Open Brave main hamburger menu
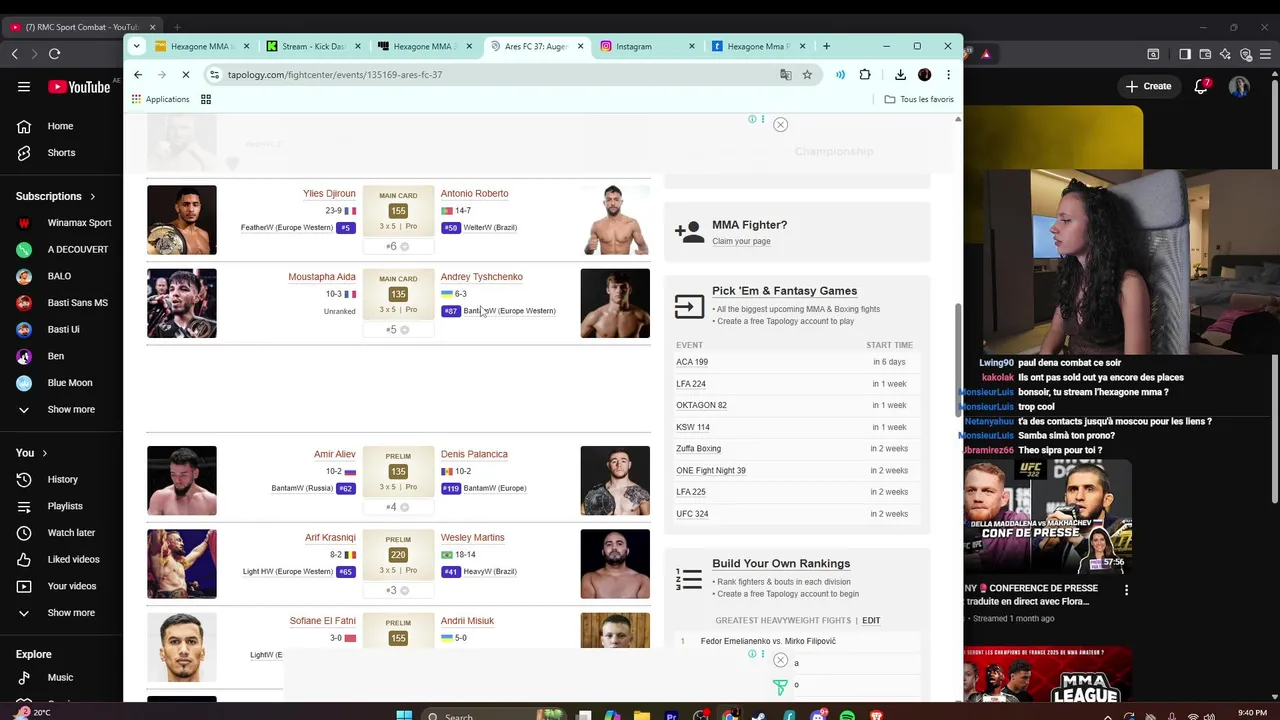The height and width of the screenshot is (720, 1280). (1266, 54)
